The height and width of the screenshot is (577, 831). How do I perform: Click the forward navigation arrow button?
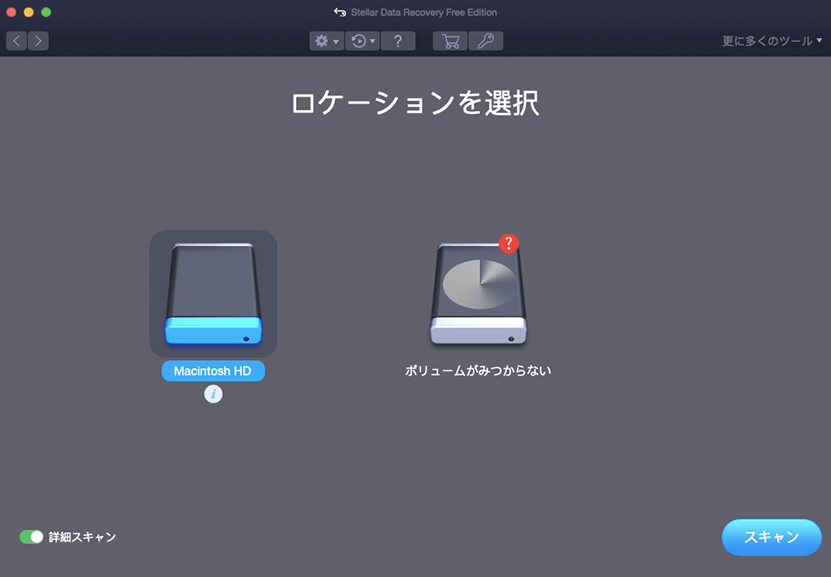(38, 40)
